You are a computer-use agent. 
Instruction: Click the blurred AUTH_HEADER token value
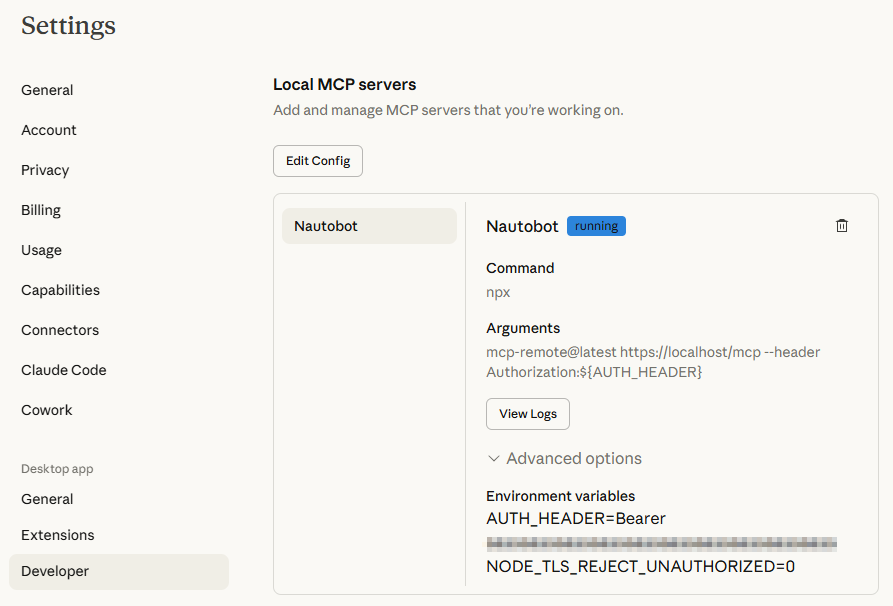(661, 543)
